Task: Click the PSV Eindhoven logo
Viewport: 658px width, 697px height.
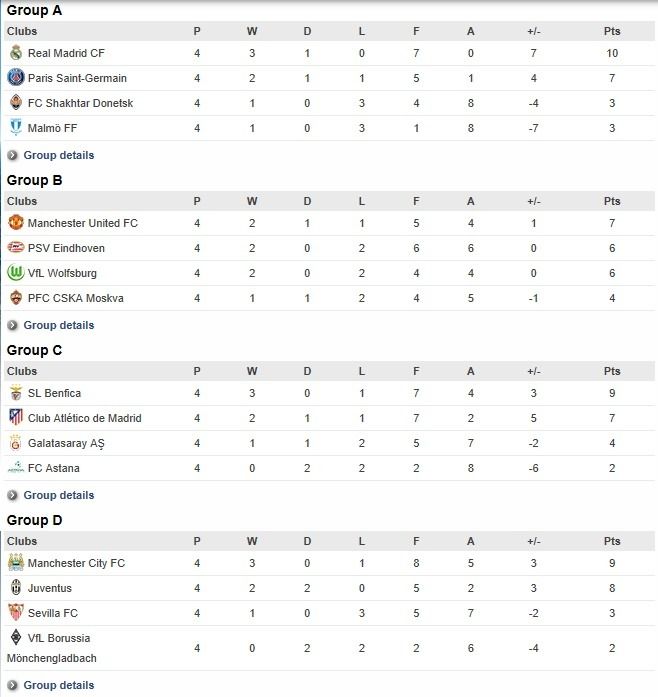Action: (x=16, y=247)
